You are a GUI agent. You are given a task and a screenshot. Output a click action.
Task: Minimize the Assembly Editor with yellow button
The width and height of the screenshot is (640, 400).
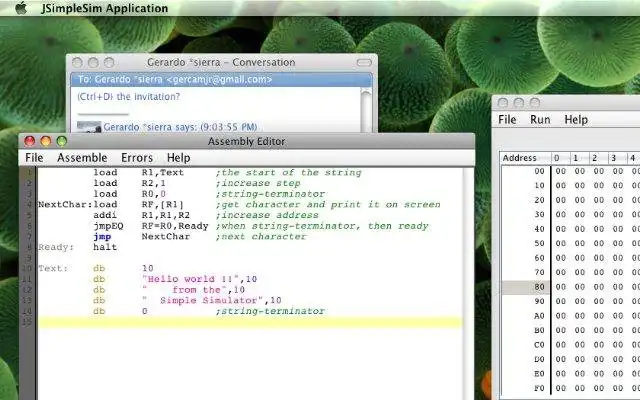(45, 141)
